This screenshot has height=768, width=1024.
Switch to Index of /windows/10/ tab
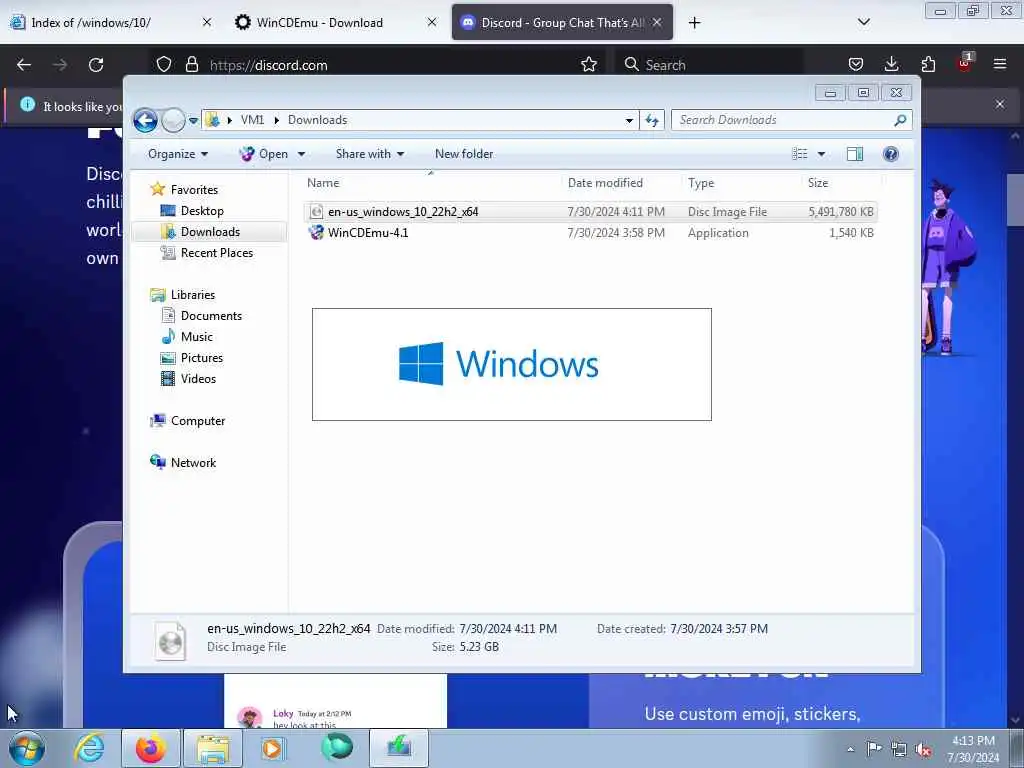pos(91,22)
